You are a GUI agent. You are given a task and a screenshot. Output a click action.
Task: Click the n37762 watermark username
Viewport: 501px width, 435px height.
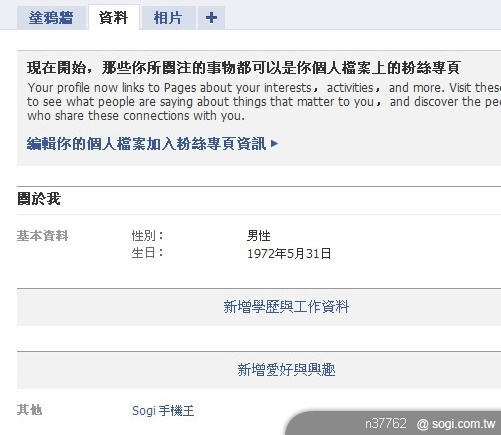[386, 424]
